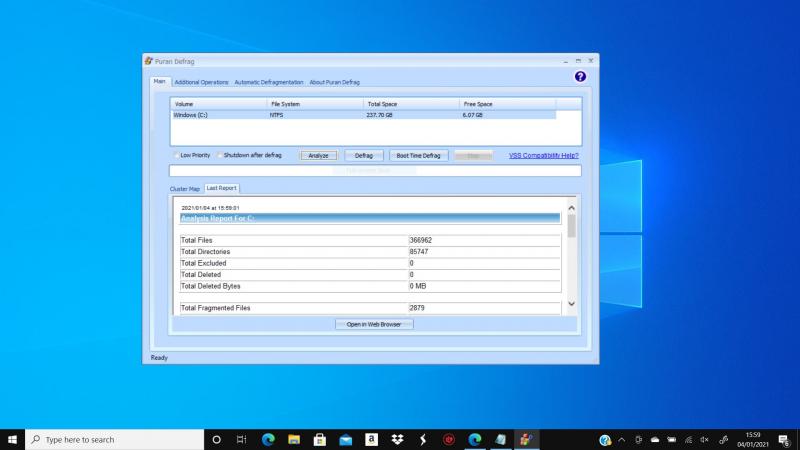800x450 pixels.
Task: Click Open in Web Browser button
Action: [x=374, y=324]
